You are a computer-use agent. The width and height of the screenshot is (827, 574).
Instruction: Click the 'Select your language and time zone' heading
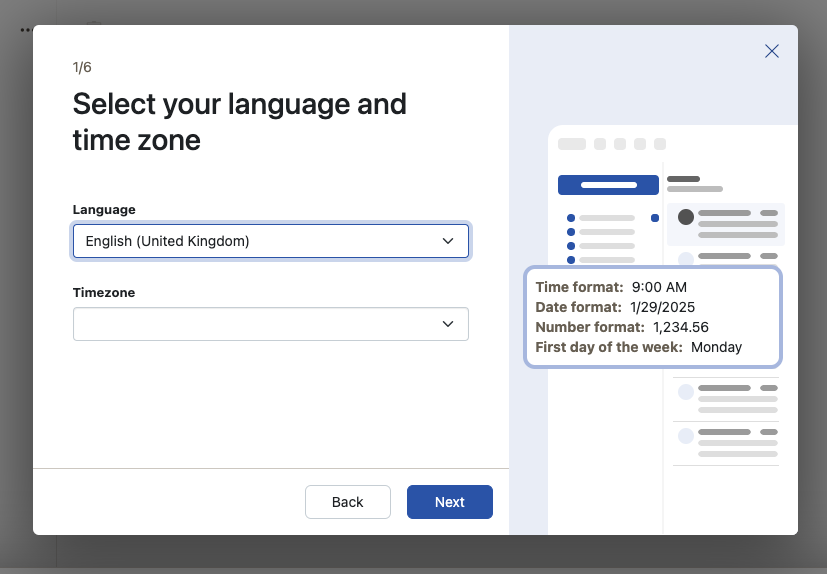pos(239,121)
